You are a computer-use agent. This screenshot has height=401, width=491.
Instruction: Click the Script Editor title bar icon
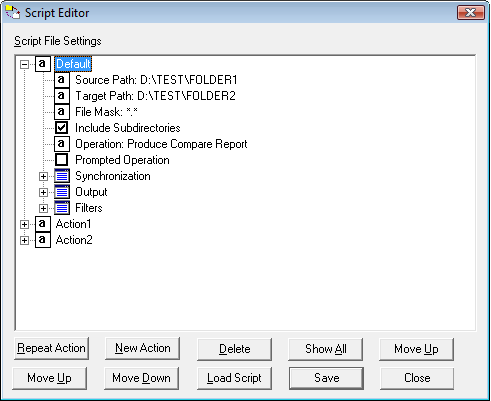tap(13, 12)
